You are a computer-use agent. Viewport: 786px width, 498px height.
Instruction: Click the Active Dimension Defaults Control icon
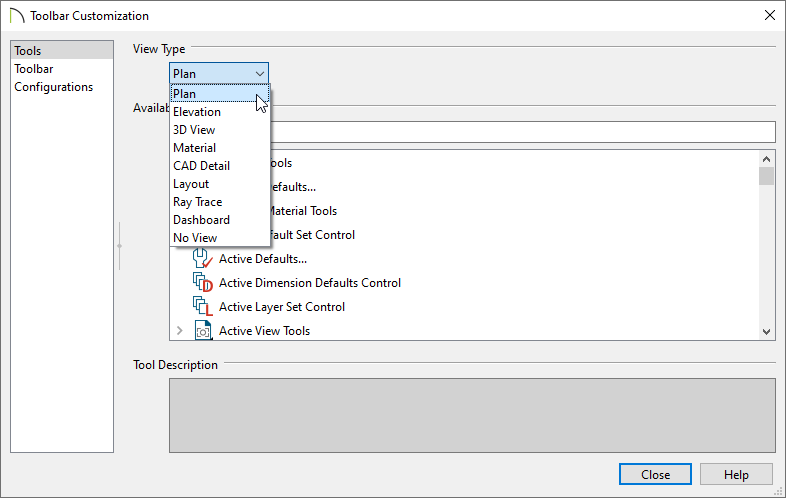pos(203,283)
